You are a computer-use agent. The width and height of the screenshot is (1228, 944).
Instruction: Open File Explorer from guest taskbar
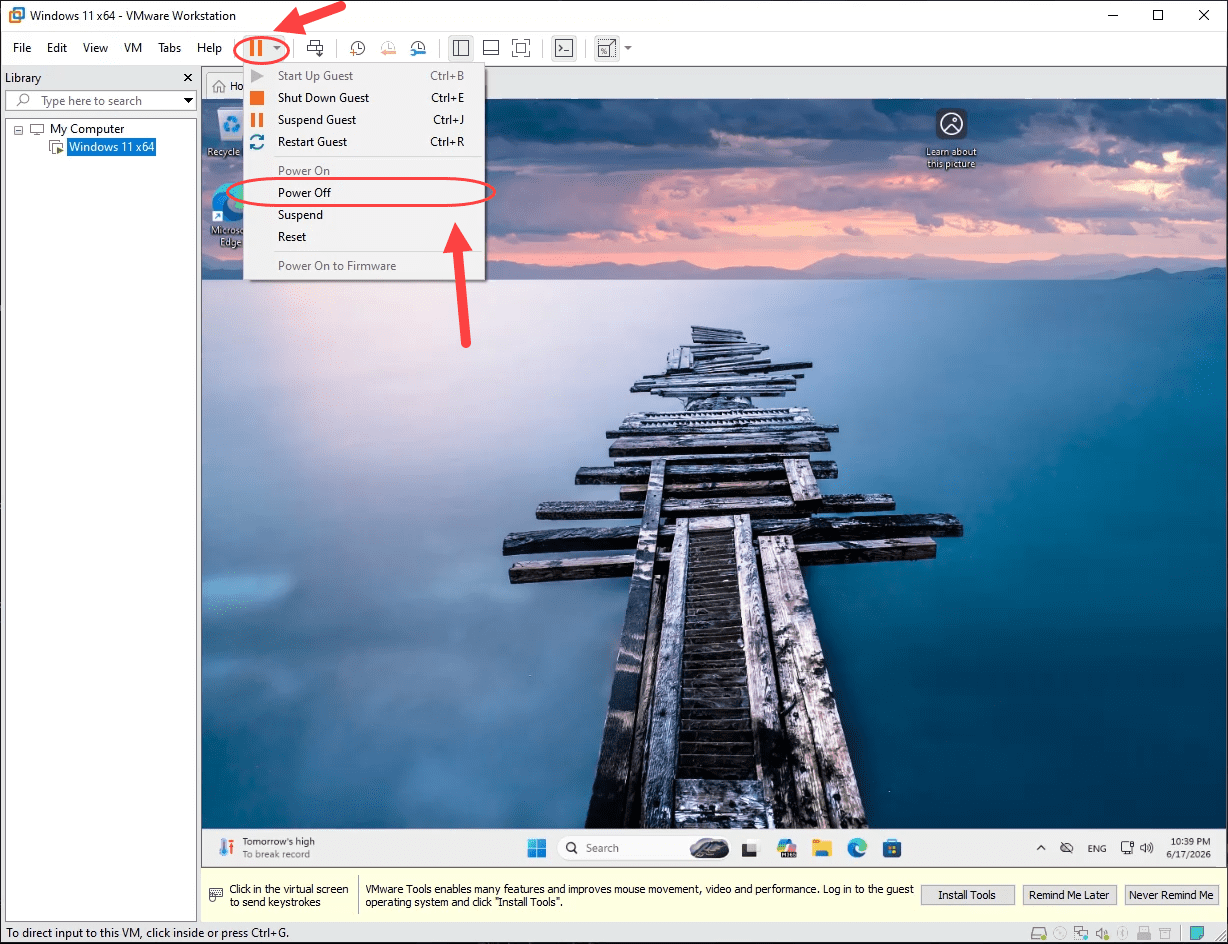point(822,848)
